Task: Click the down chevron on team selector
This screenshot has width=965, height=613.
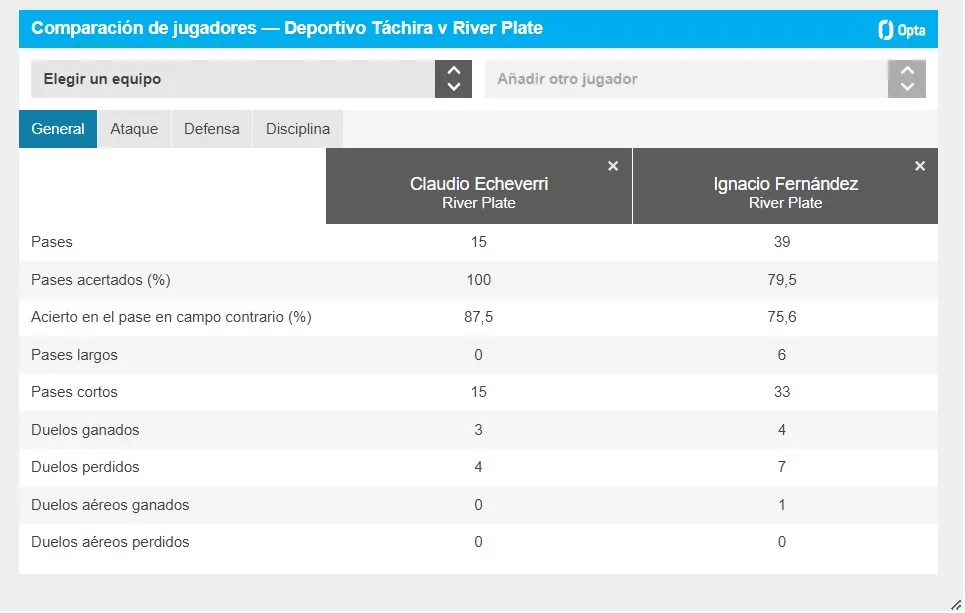Action: click(453, 87)
